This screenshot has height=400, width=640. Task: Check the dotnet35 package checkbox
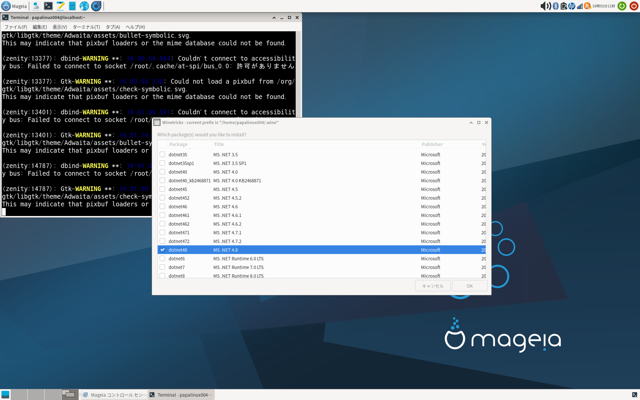tap(162, 155)
